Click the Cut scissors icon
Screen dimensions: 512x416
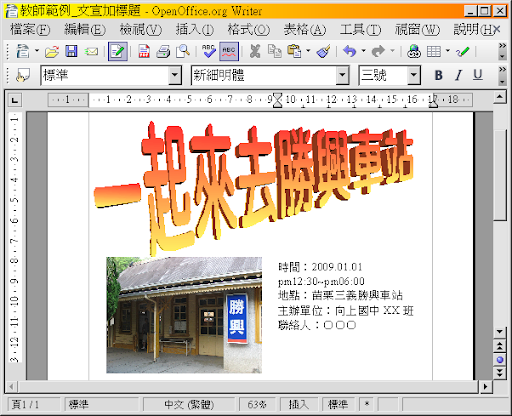coord(255,51)
